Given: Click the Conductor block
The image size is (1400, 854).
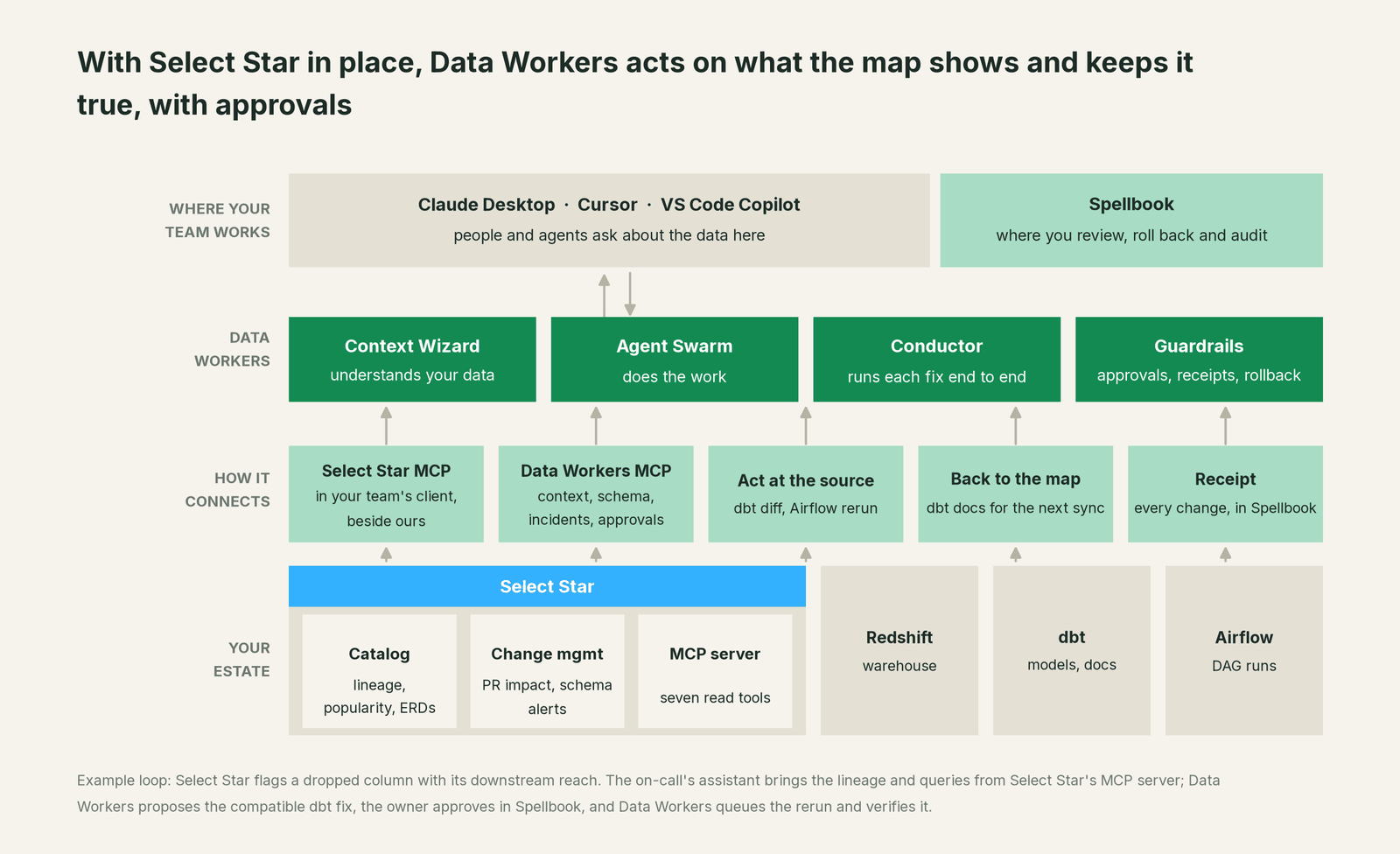Looking at the screenshot, I should point(936,360).
